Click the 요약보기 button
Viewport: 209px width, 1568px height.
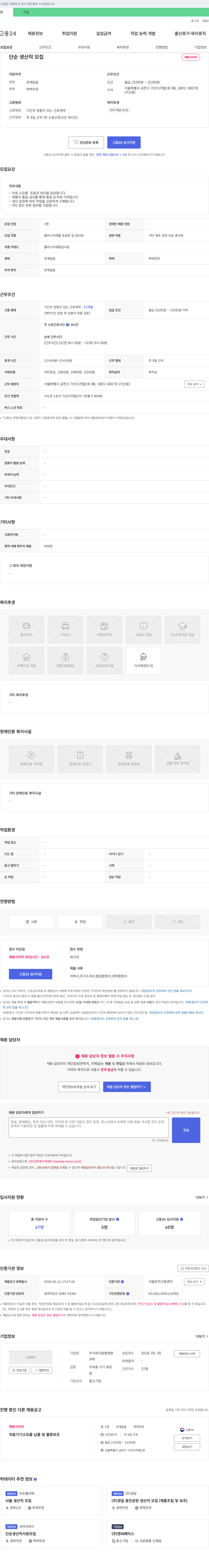(x=187, y=1438)
